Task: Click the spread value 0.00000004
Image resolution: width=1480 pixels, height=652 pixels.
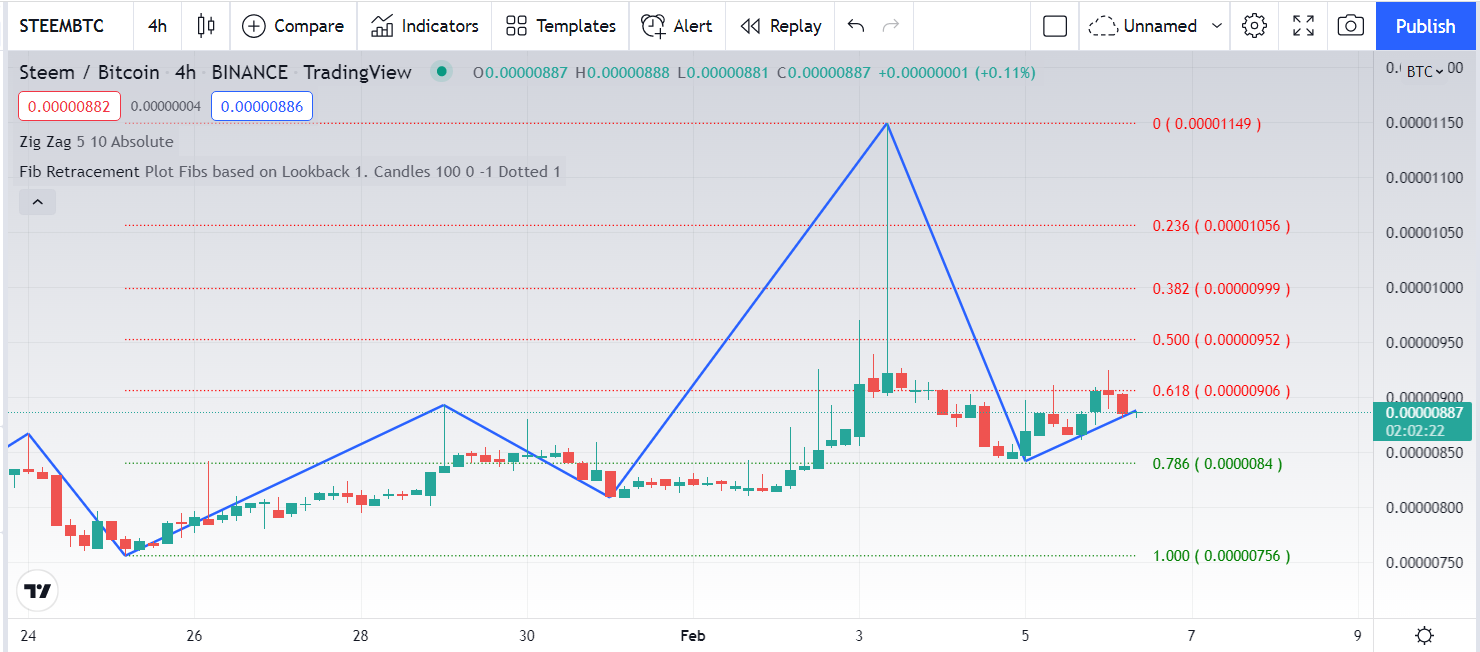Action: pos(165,106)
